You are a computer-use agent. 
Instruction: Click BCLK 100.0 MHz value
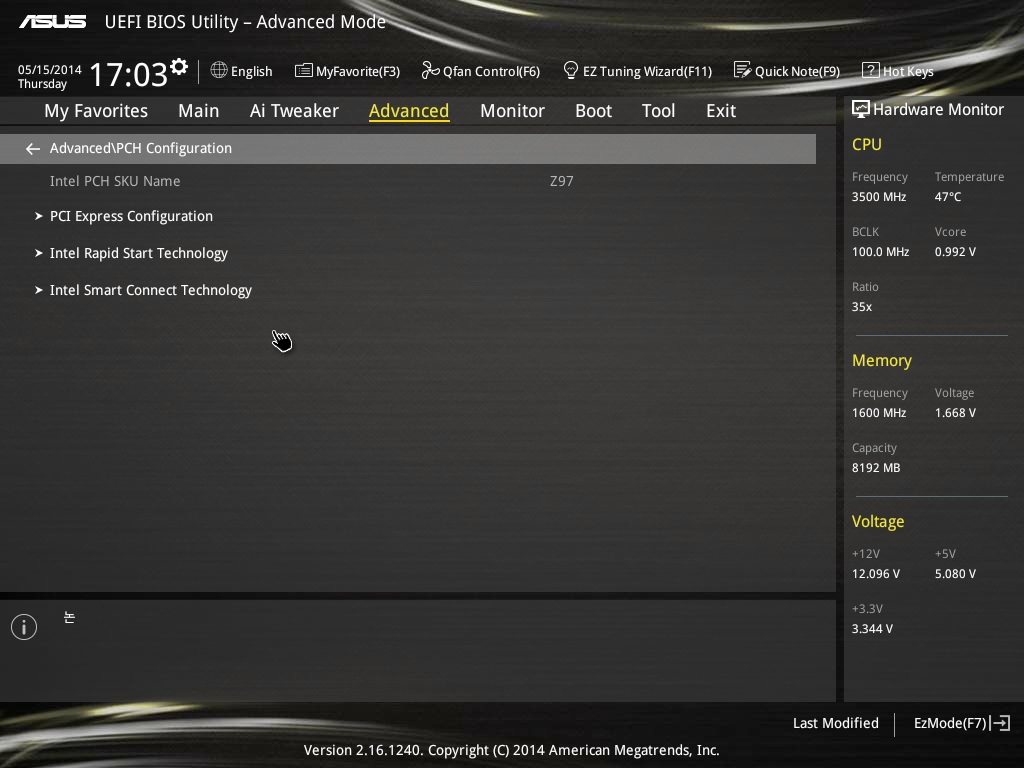point(880,251)
